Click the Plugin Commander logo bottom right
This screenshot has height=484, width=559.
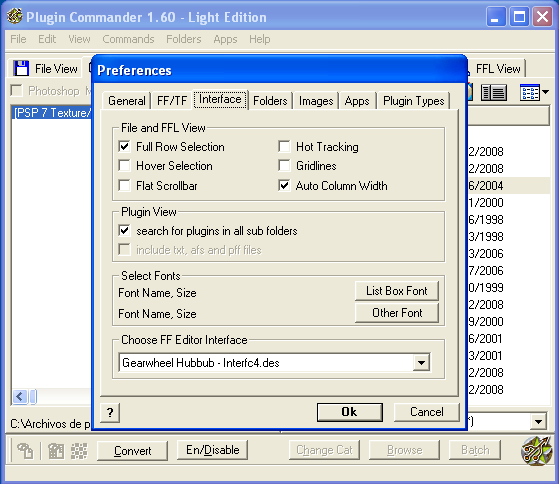coord(537,450)
